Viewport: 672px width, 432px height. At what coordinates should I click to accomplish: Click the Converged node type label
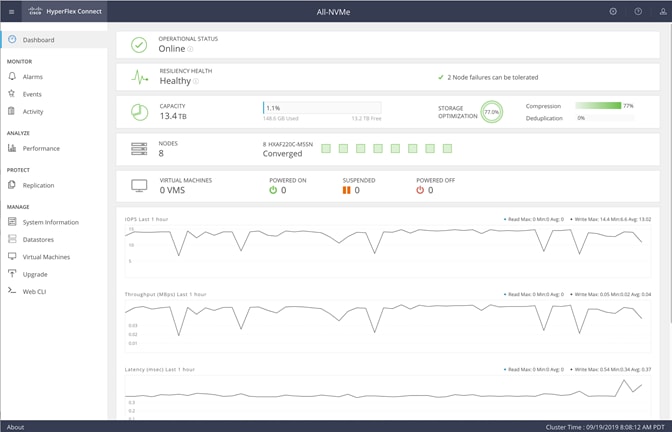point(282,153)
